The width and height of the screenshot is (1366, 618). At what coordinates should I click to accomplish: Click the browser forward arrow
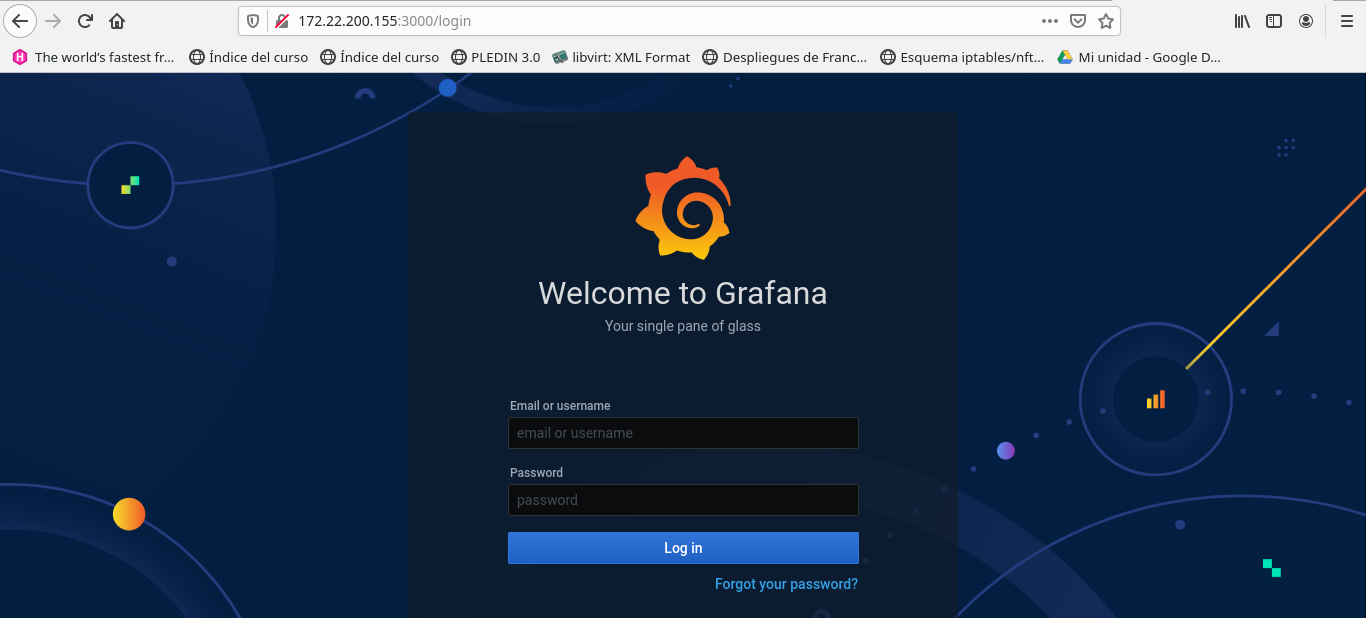53,21
